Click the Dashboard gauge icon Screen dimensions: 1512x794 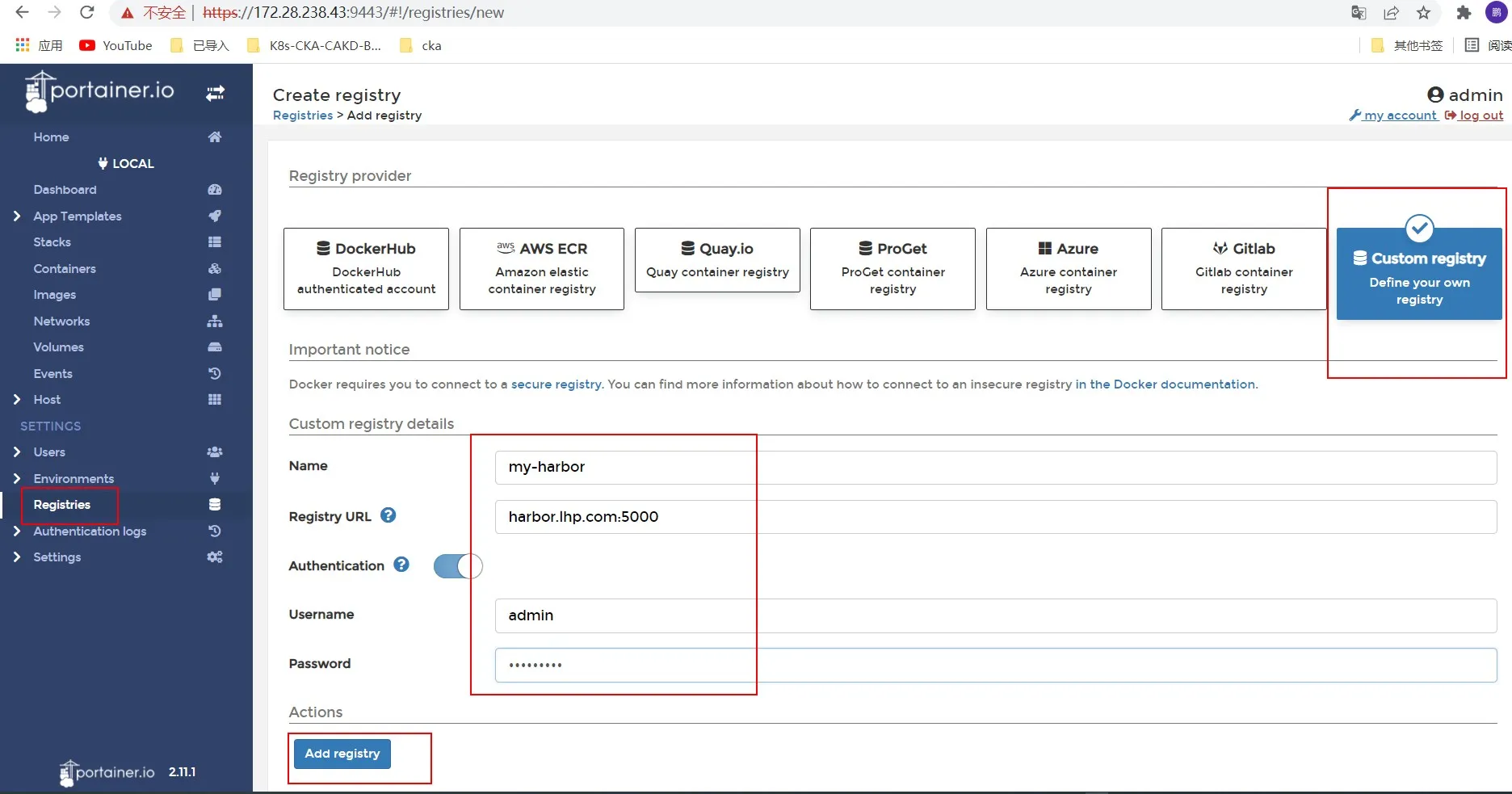(215, 190)
